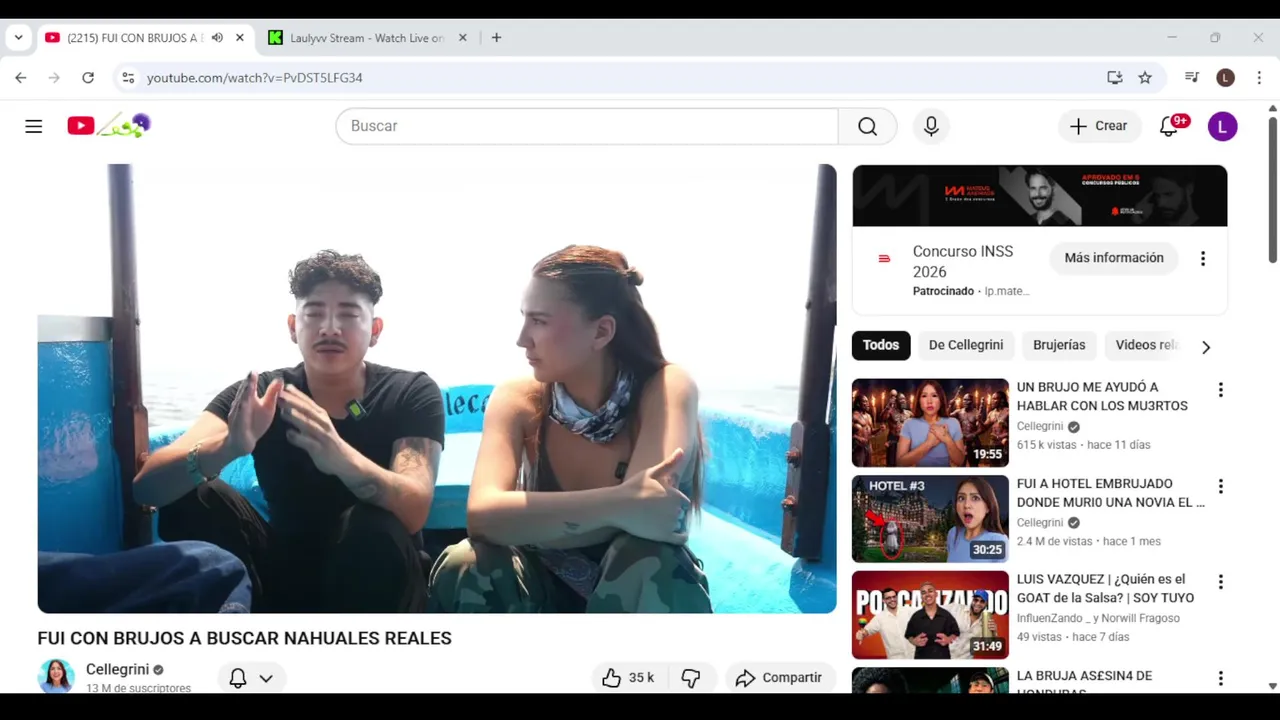Switch to Laulyvv Stream Kick tab
The height and width of the screenshot is (720, 1280).
pos(367,38)
